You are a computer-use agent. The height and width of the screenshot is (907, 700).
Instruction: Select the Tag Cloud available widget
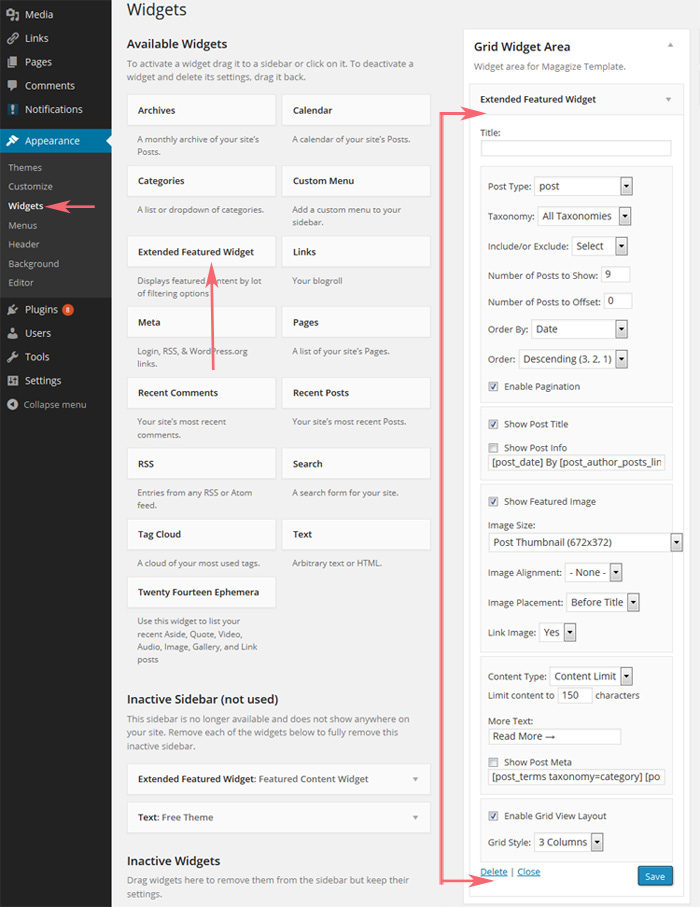coord(201,534)
